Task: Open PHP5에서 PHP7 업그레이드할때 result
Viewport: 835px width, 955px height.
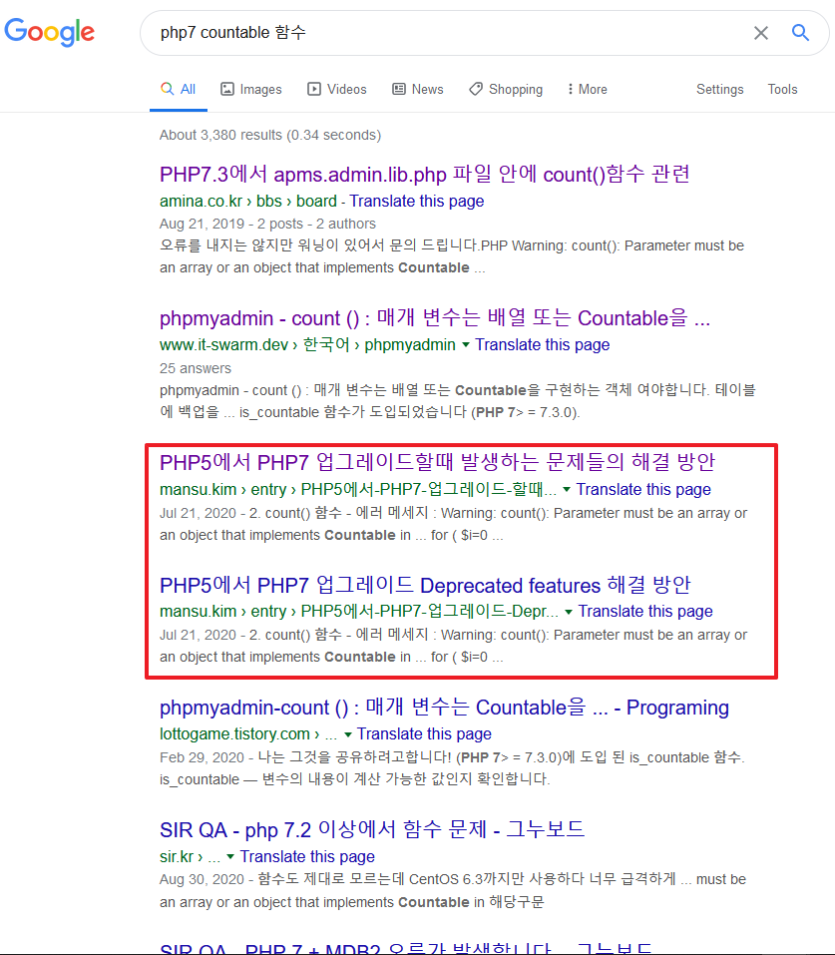Action: (437, 462)
